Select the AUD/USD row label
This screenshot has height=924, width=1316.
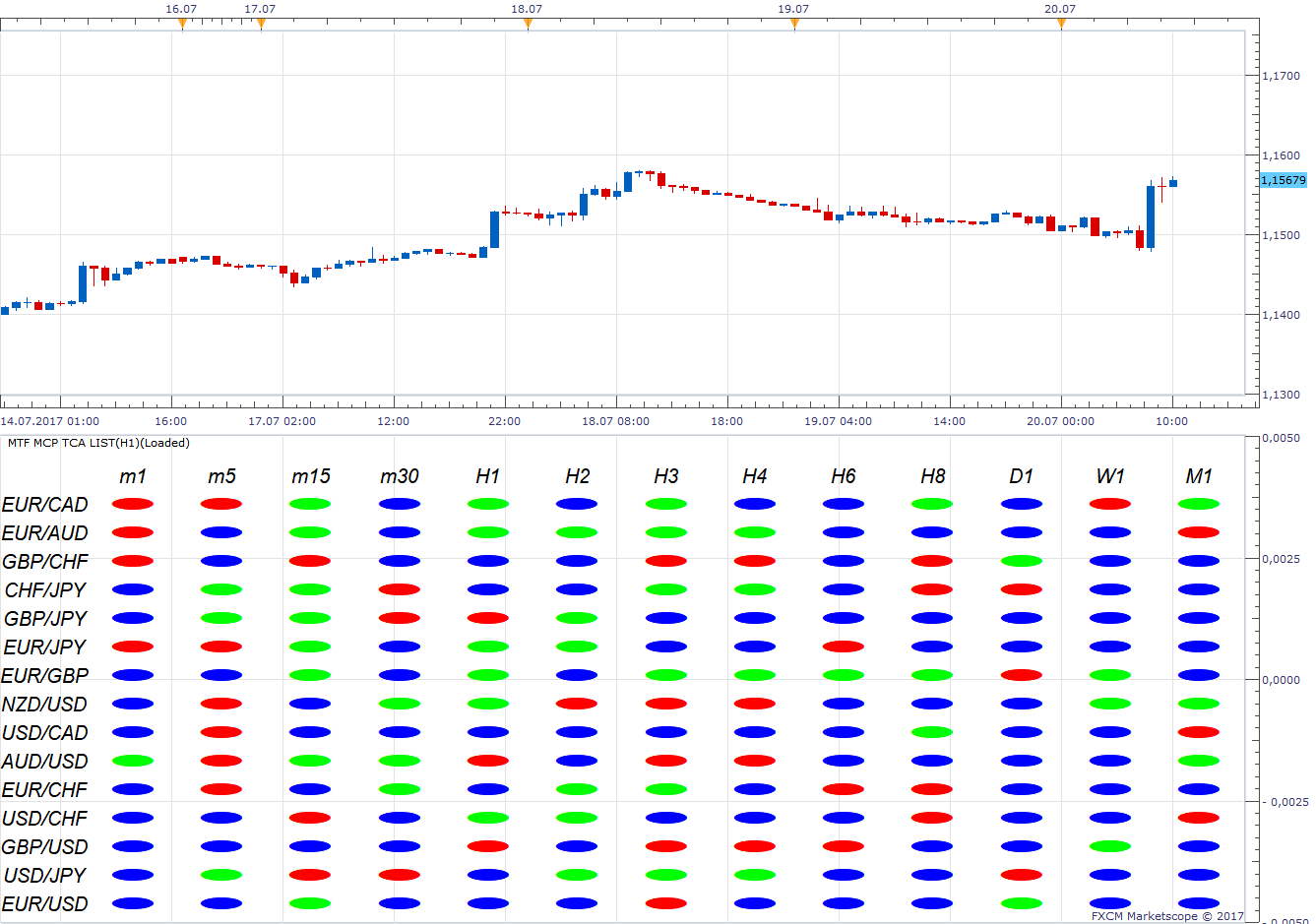[x=45, y=762]
